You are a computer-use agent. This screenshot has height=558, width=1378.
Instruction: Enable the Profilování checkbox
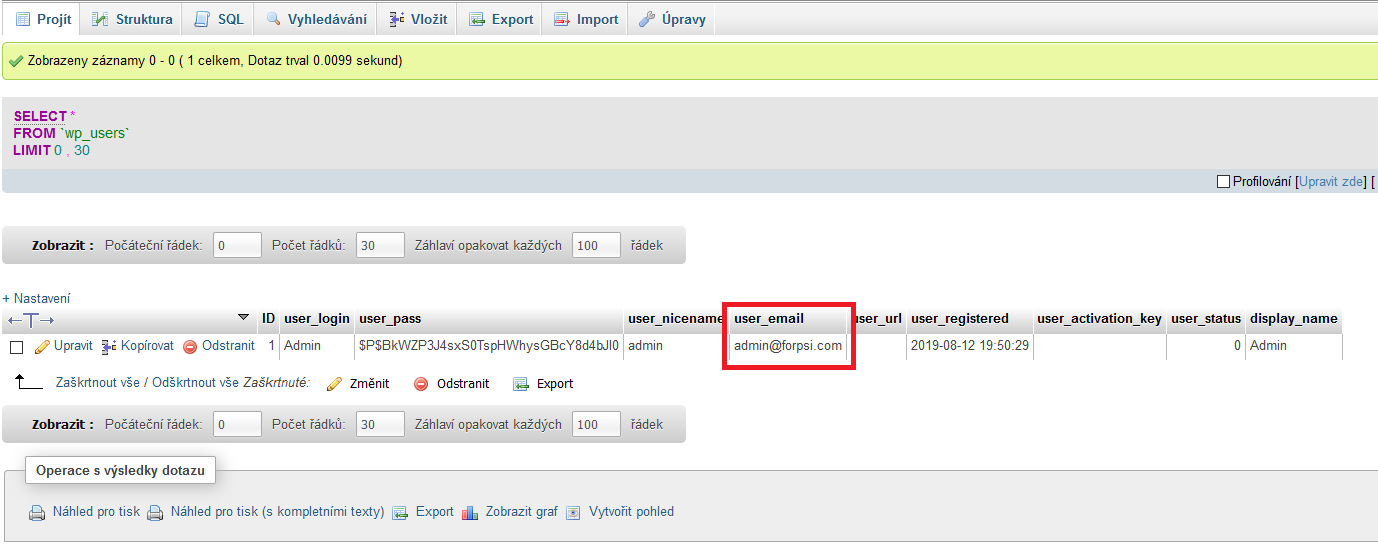[x=1223, y=182]
